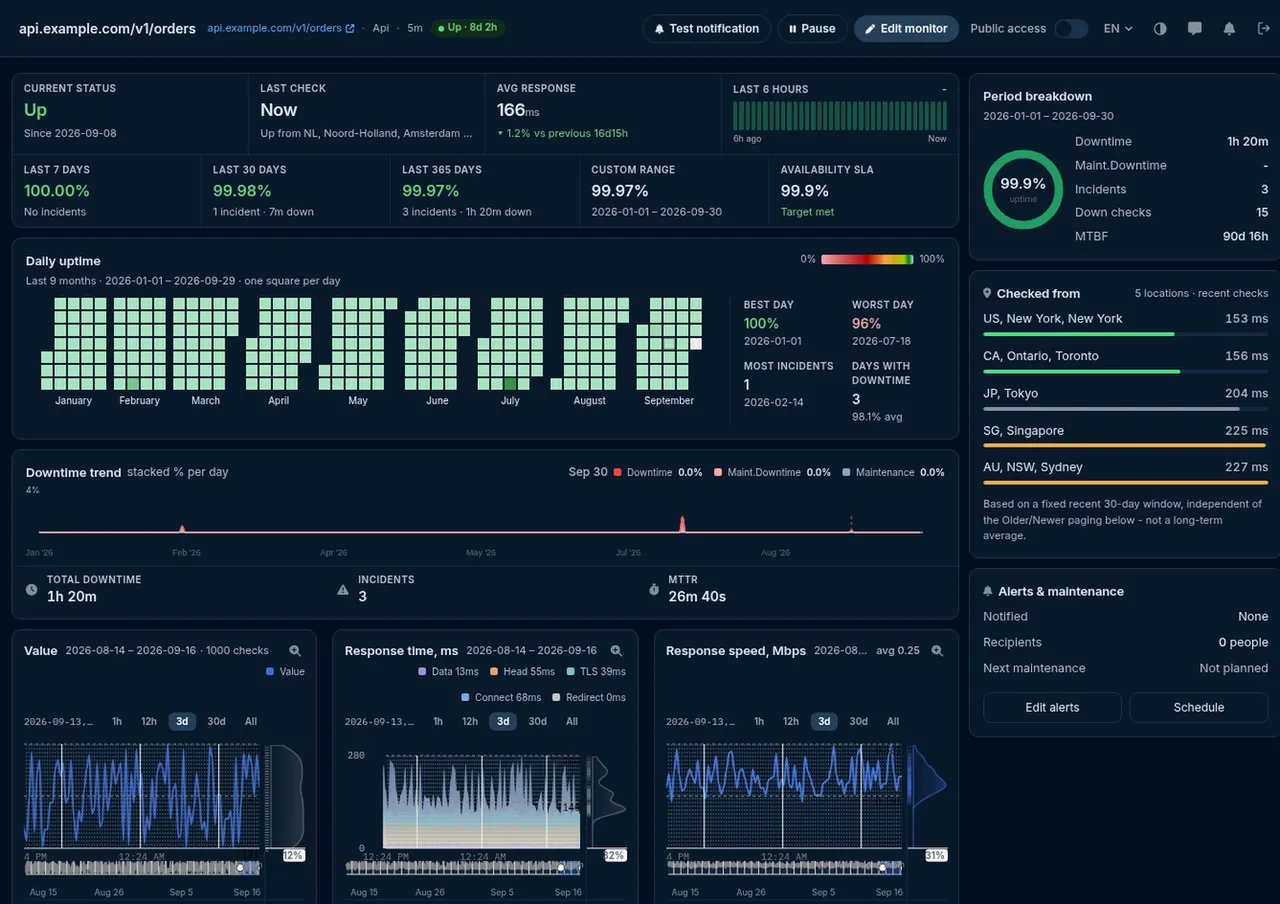Click the Custom range 99.97% card
Viewport: 1280px width, 904px height.
674,190
